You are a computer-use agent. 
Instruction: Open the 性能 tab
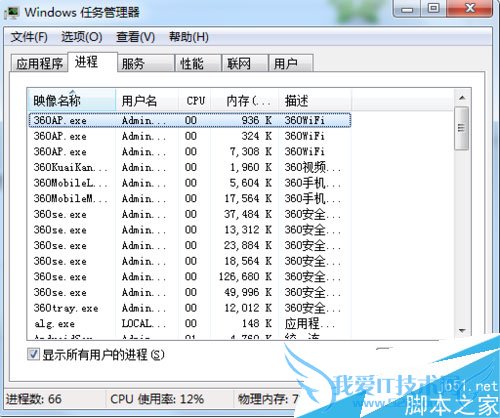198,63
